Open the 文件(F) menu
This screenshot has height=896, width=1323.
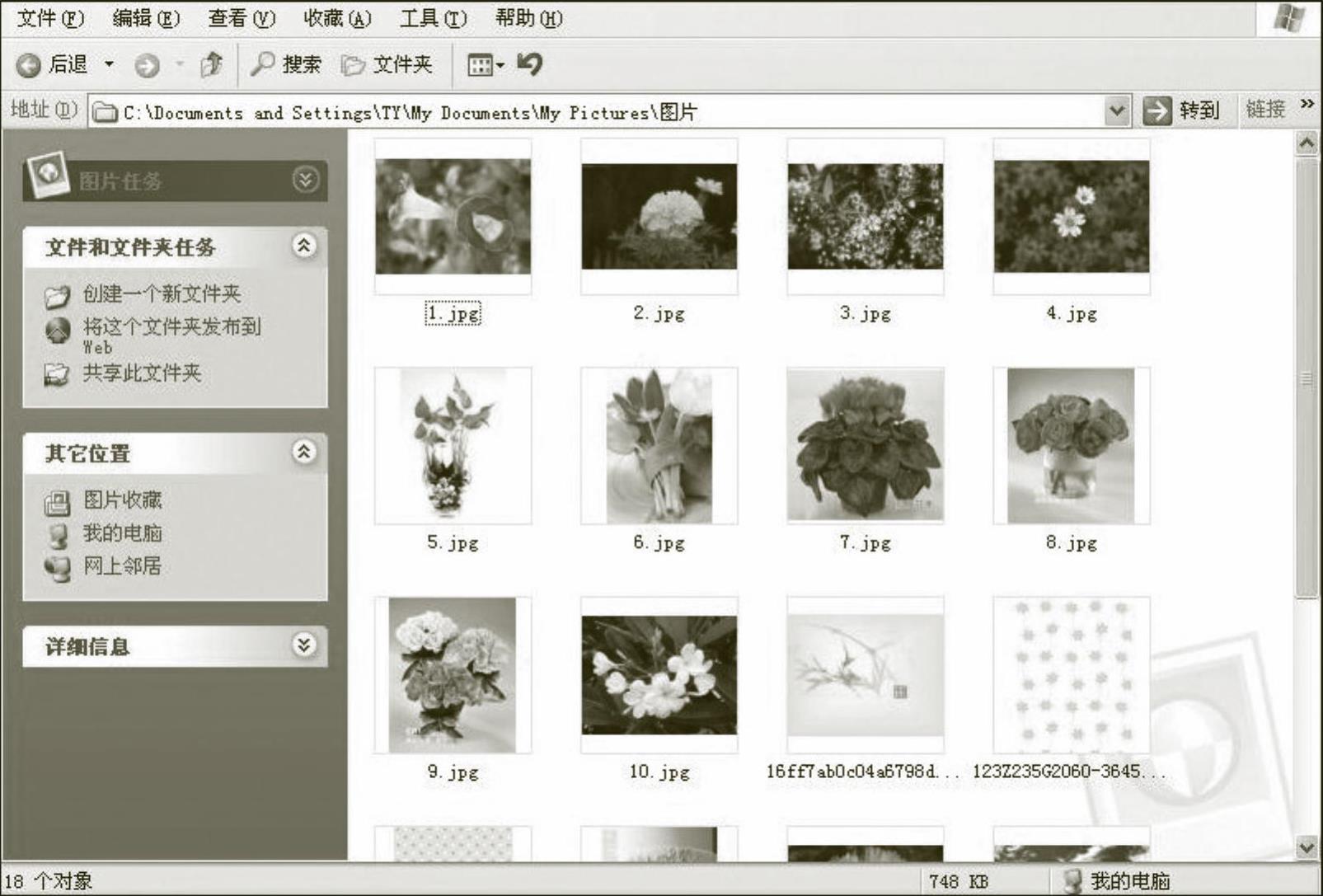[x=50, y=18]
